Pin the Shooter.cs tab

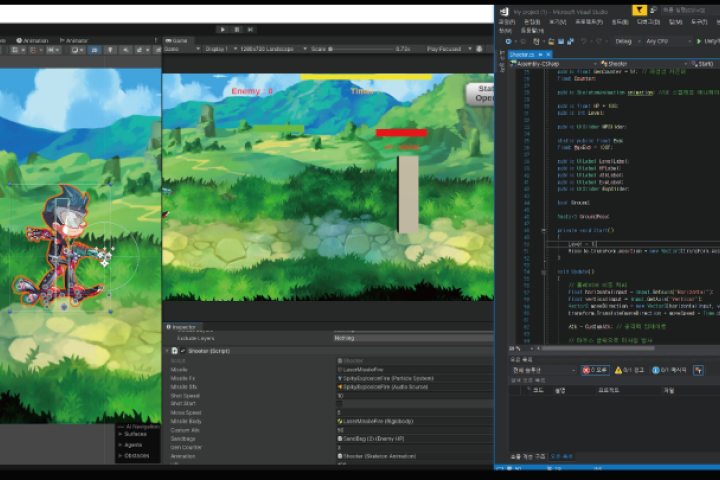(x=541, y=55)
